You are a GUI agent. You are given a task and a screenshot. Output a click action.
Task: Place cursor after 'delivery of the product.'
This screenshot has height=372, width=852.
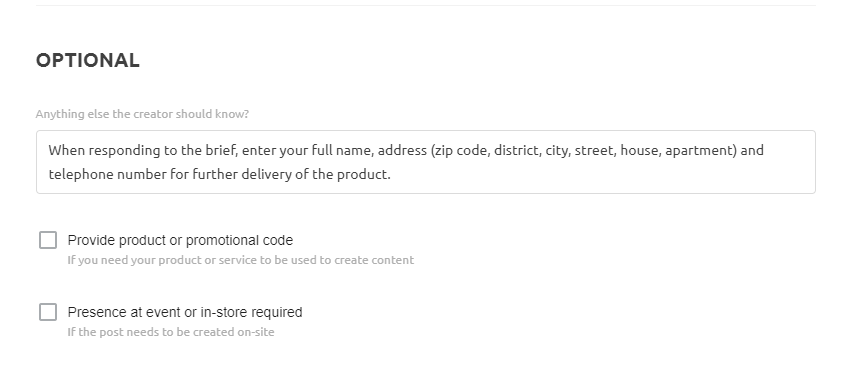(392, 174)
